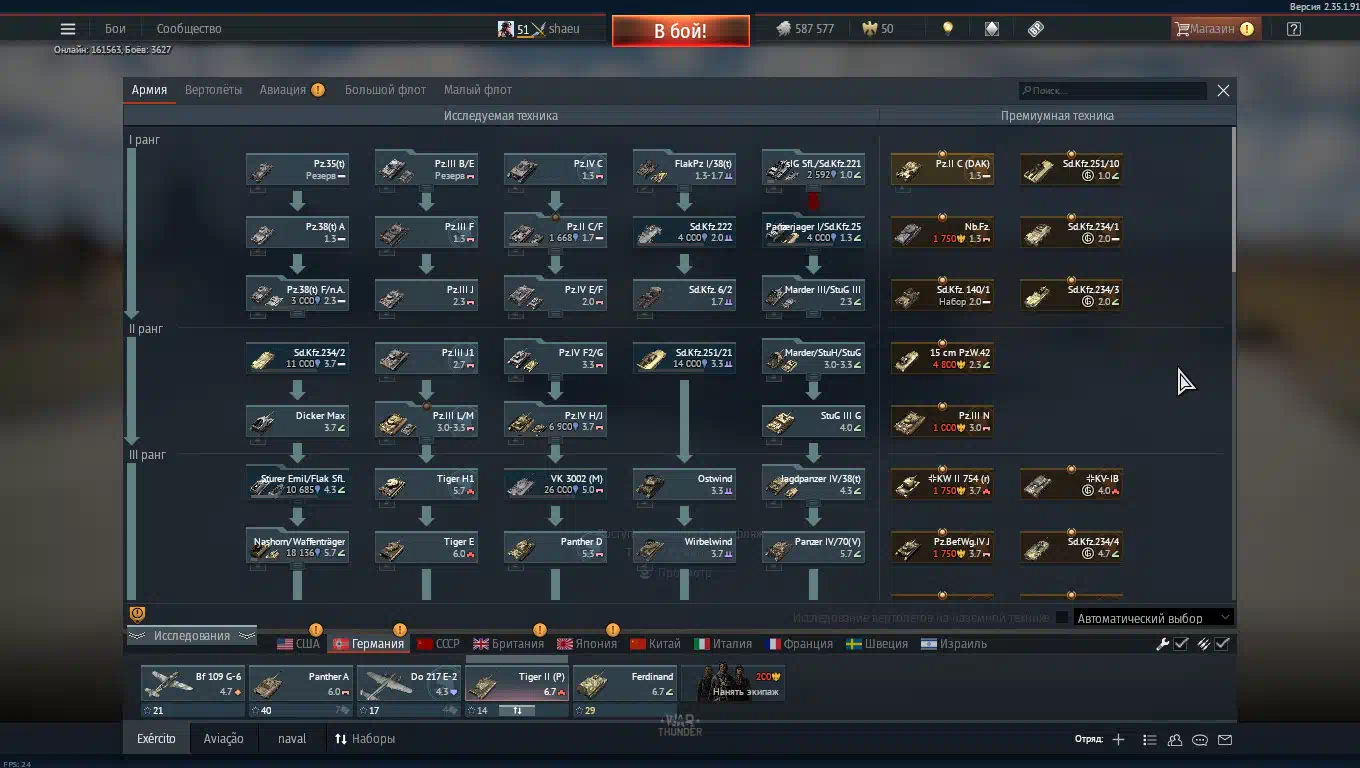Image resolution: width=1360 pixels, height=768 pixels.
Task: Select the Британия nation tab
Action: pos(508,644)
